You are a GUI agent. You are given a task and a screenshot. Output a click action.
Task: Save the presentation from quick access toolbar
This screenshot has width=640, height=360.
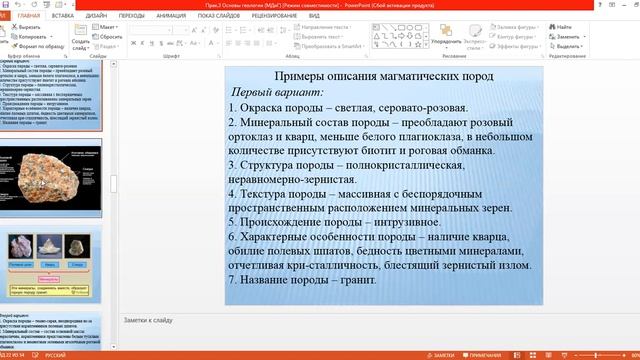(6, 5)
